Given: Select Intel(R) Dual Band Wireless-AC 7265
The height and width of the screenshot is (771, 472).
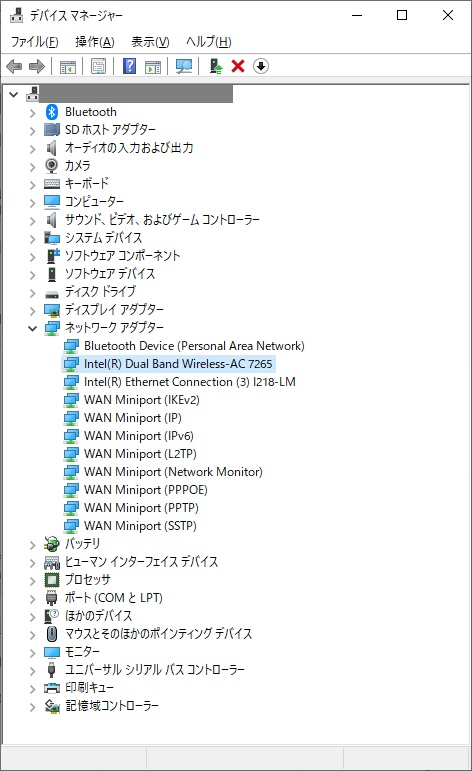Looking at the screenshot, I should pos(178,364).
